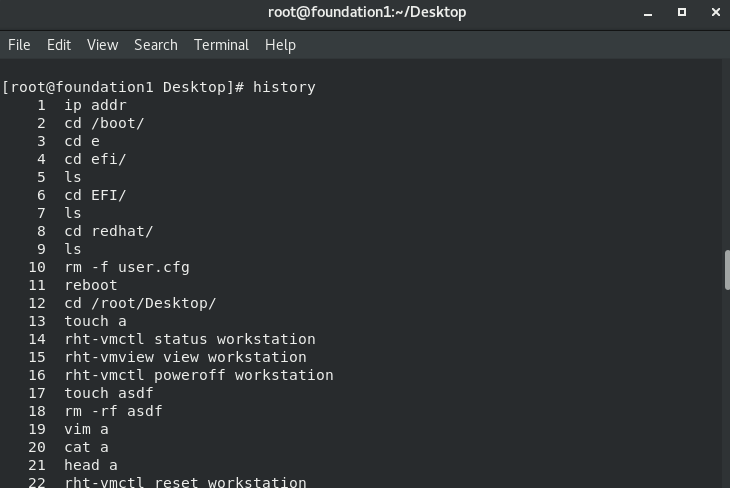Click line 'rht-vmctl poweroff workstation'
730x488 pixels.
[199, 375]
